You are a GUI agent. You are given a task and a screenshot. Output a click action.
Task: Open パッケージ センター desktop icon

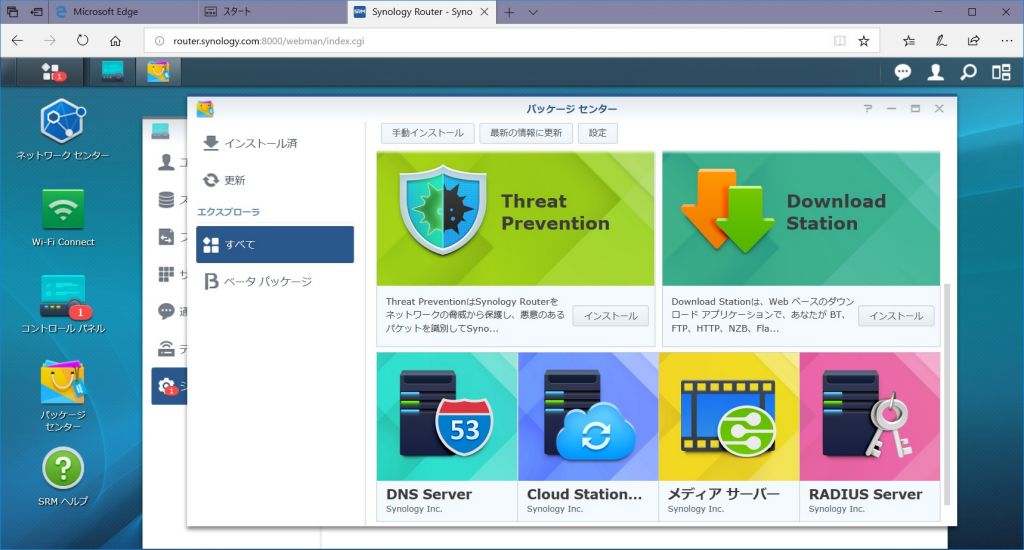point(63,395)
